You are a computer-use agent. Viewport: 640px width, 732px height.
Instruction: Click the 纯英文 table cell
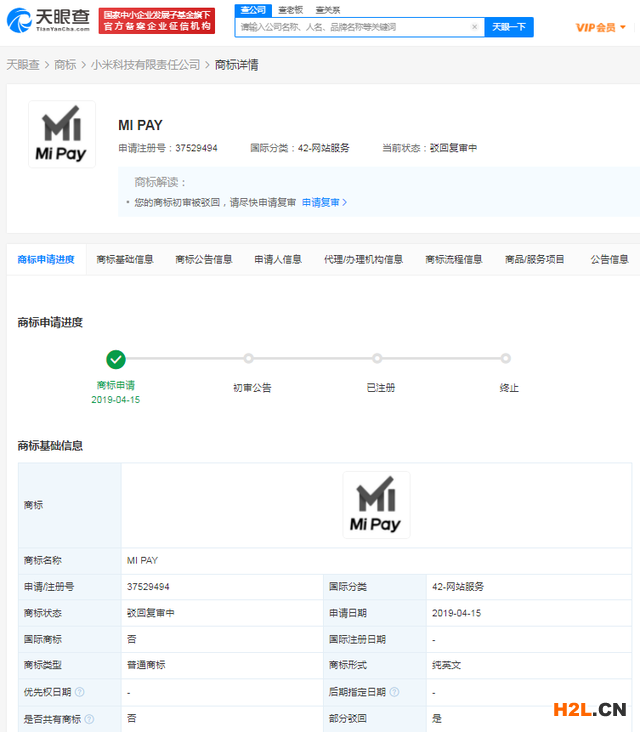[446, 665]
